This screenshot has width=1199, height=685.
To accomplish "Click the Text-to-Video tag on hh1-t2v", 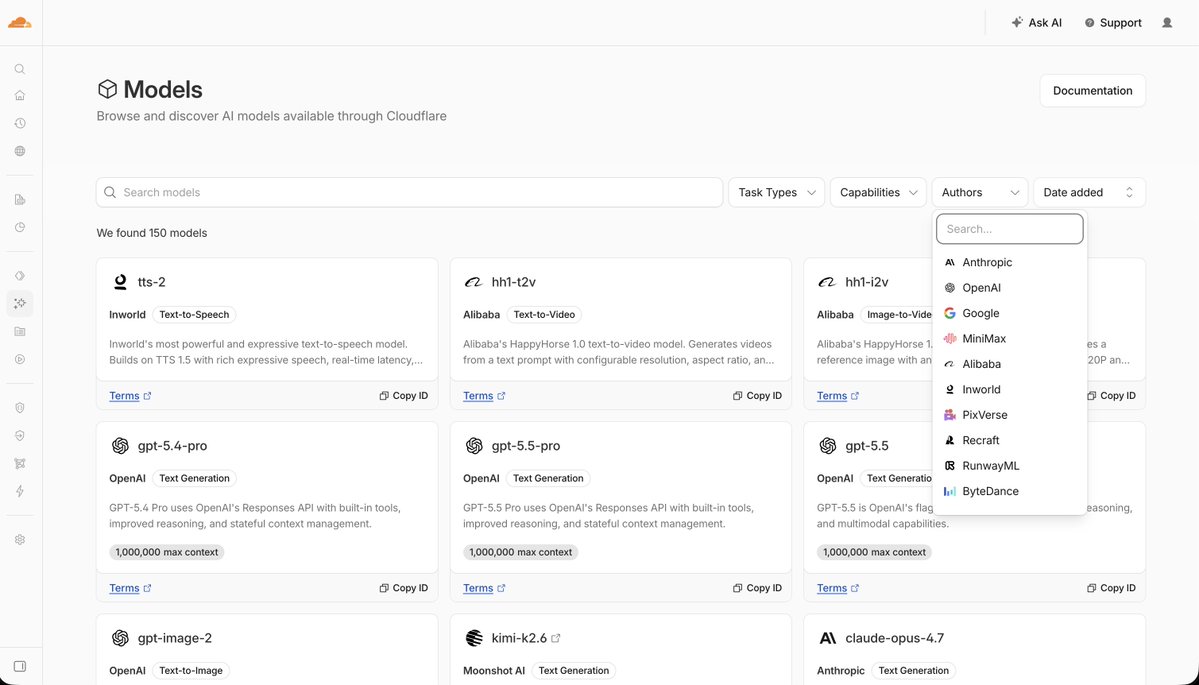I will [544, 314].
